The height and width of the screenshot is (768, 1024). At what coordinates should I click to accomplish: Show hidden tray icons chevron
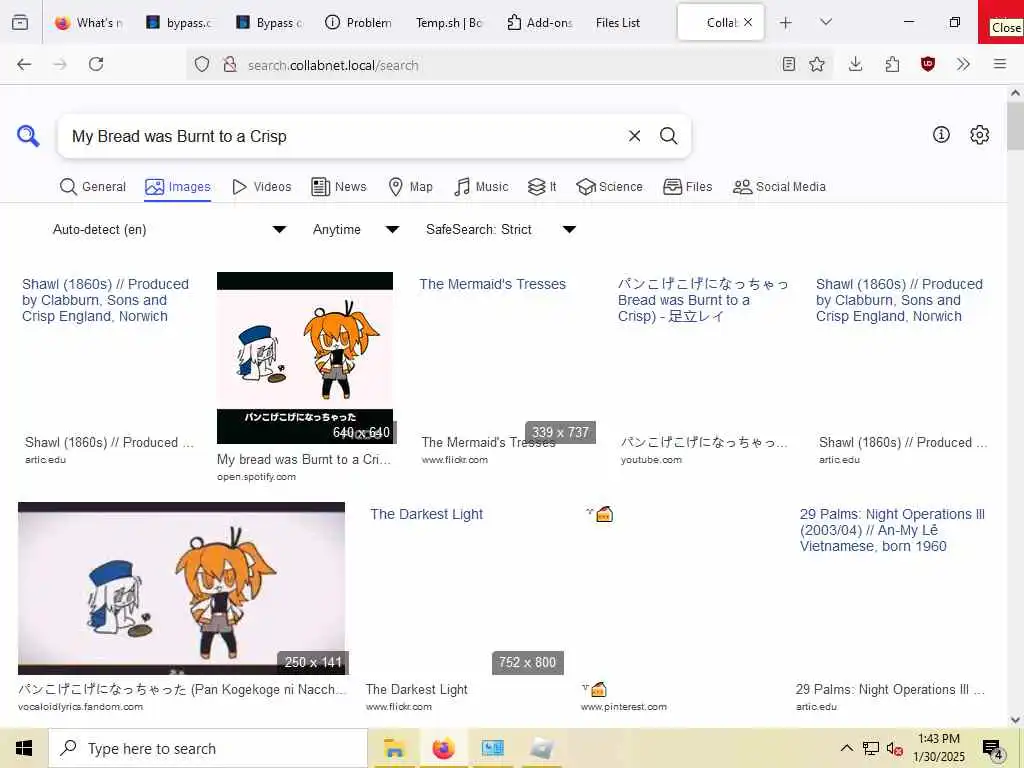[x=846, y=748]
